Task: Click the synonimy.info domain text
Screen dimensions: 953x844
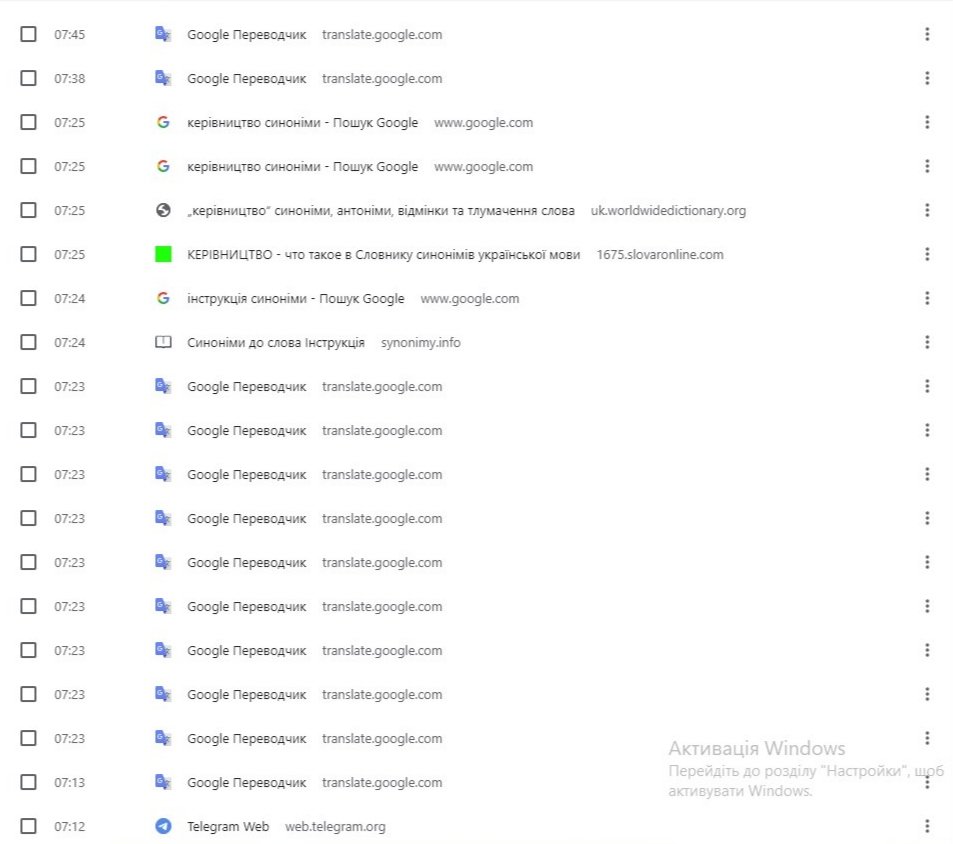Action: 421,343
